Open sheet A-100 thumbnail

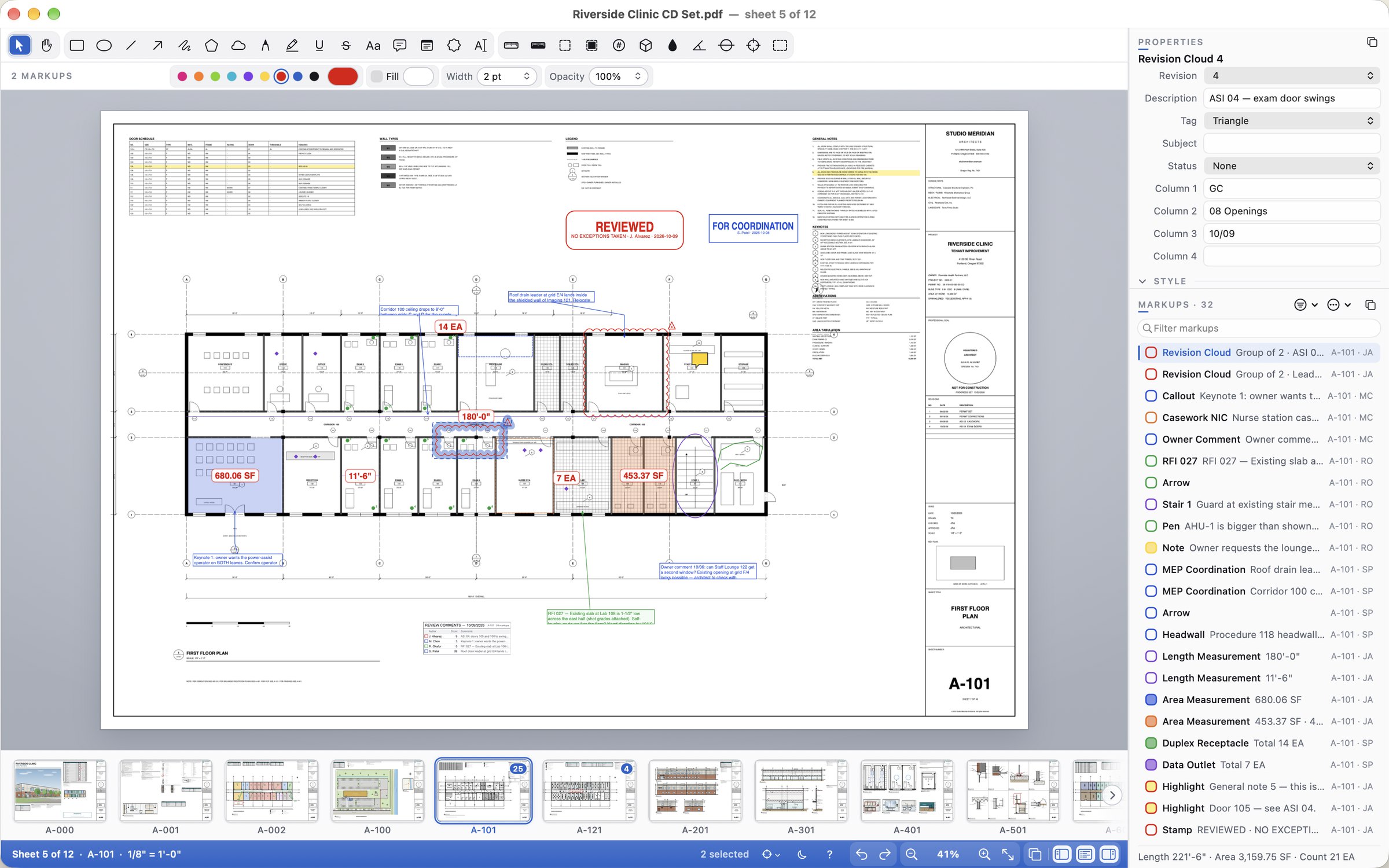click(377, 790)
